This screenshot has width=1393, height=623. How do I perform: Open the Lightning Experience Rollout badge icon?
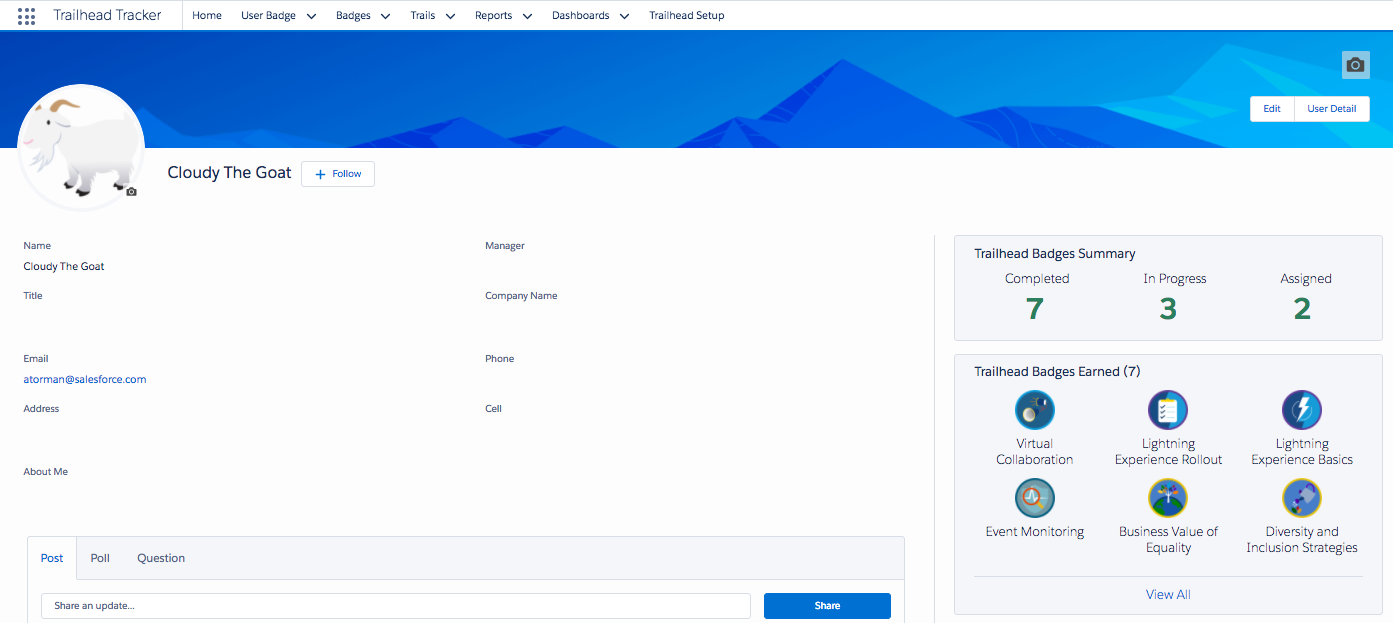(1168, 410)
